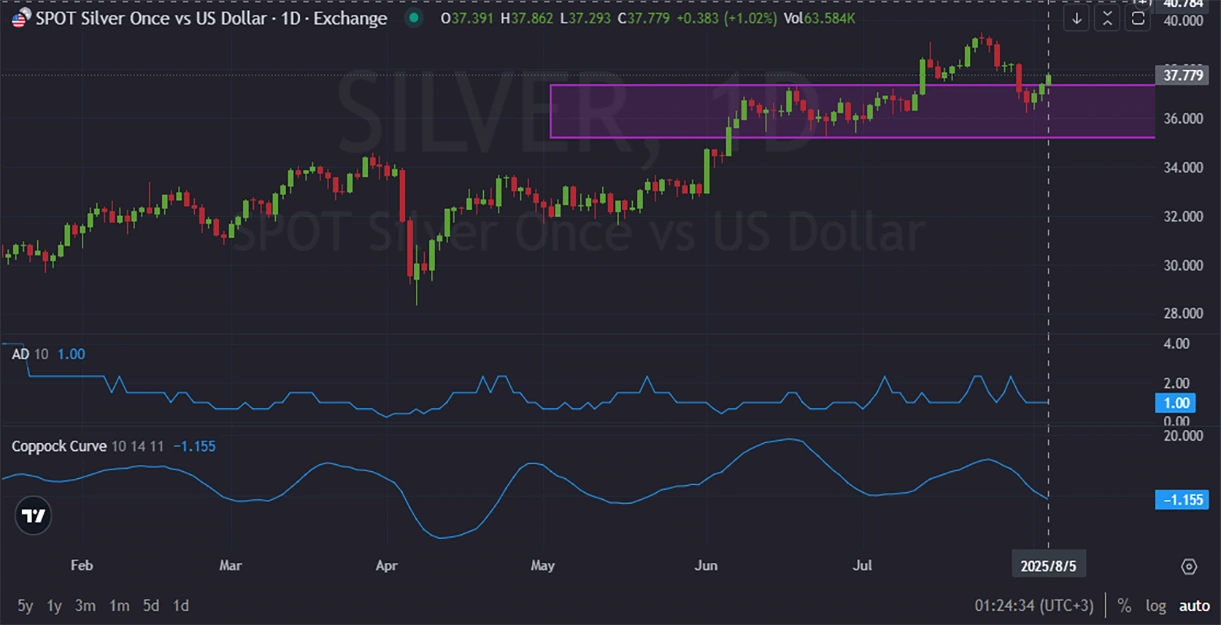Click the Mar label on time axis
1221x625 pixels.
click(230, 566)
